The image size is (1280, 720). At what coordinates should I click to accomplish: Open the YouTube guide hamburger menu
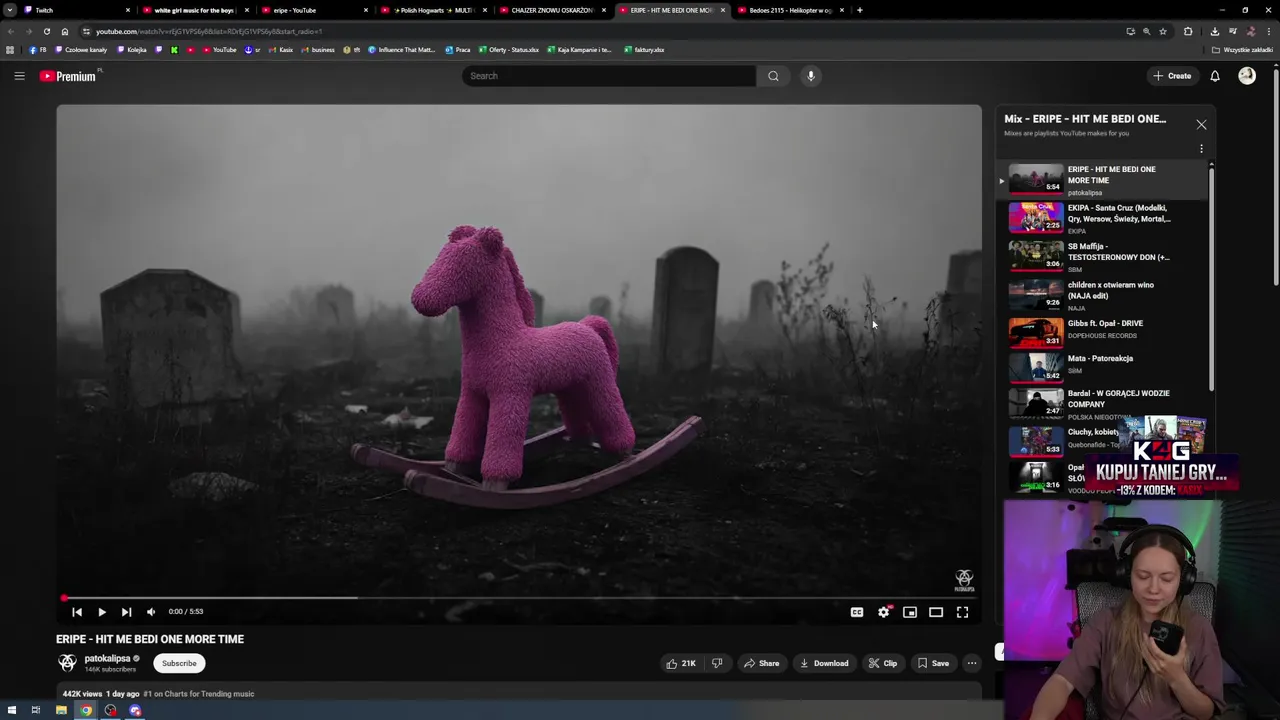pyautogui.click(x=19, y=76)
